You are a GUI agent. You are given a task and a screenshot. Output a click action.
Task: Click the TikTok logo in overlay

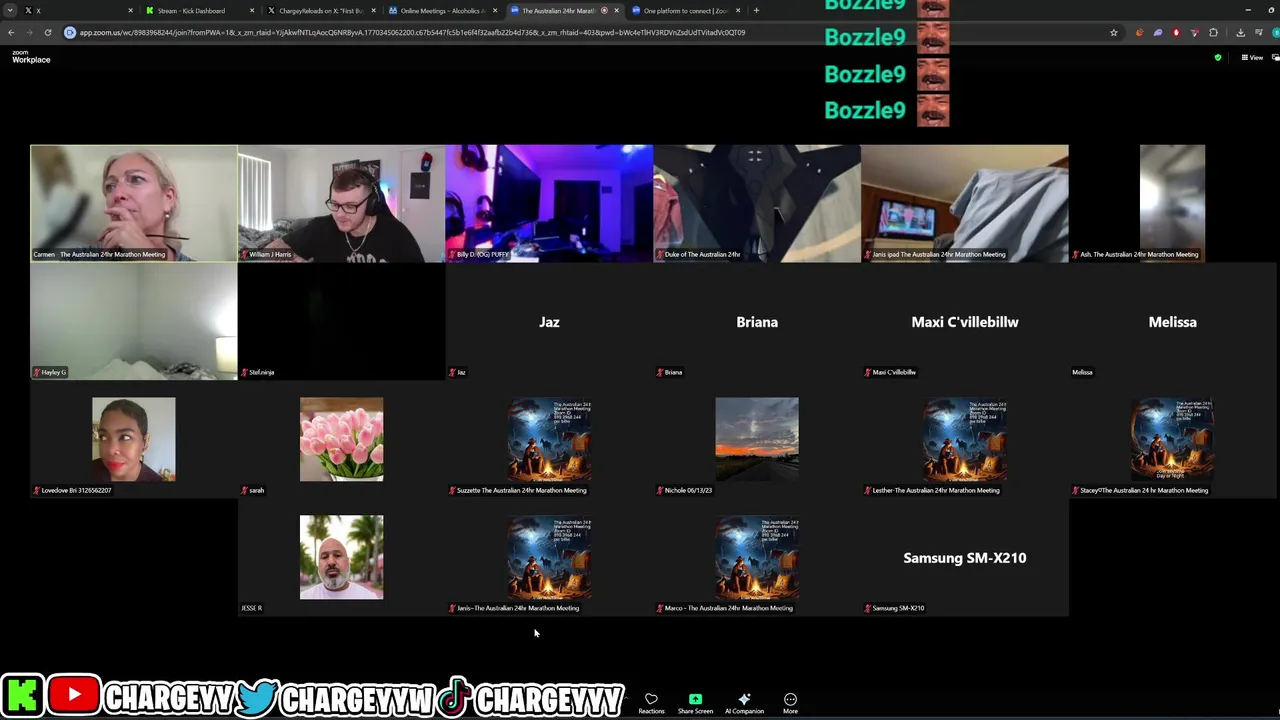tap(455, 696)
